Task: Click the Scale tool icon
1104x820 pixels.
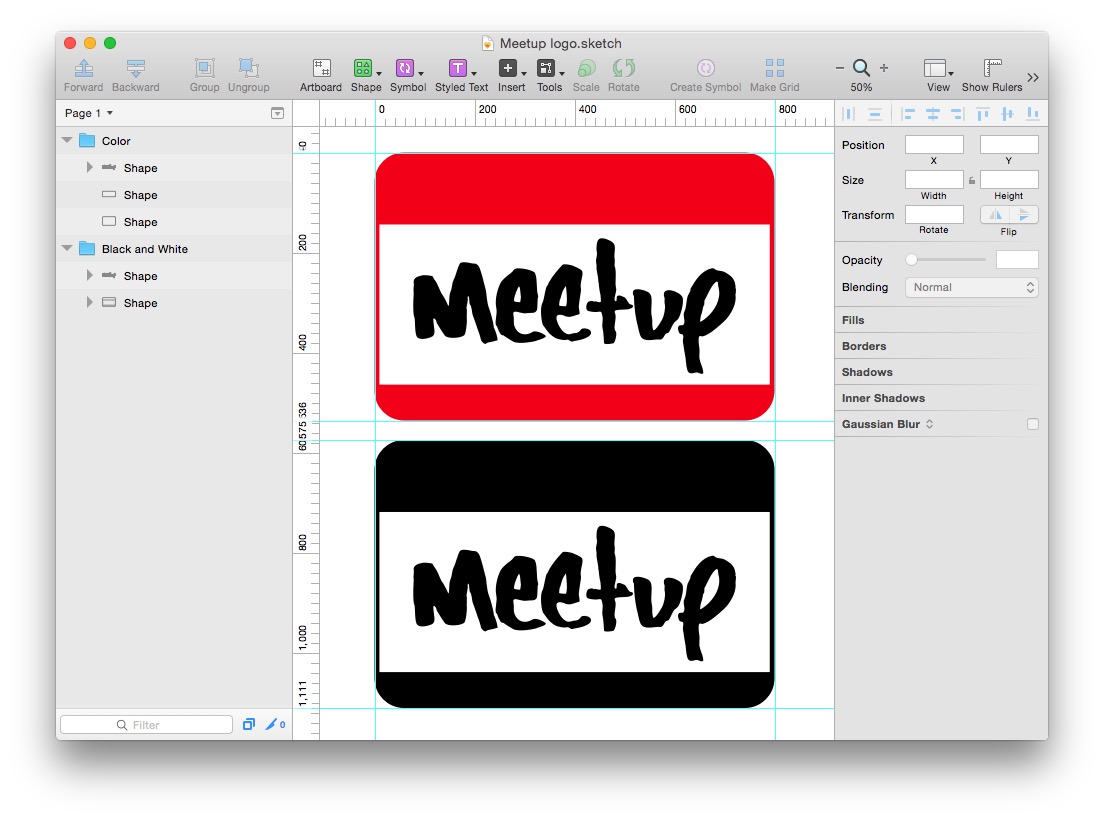Action: (586, 68)
